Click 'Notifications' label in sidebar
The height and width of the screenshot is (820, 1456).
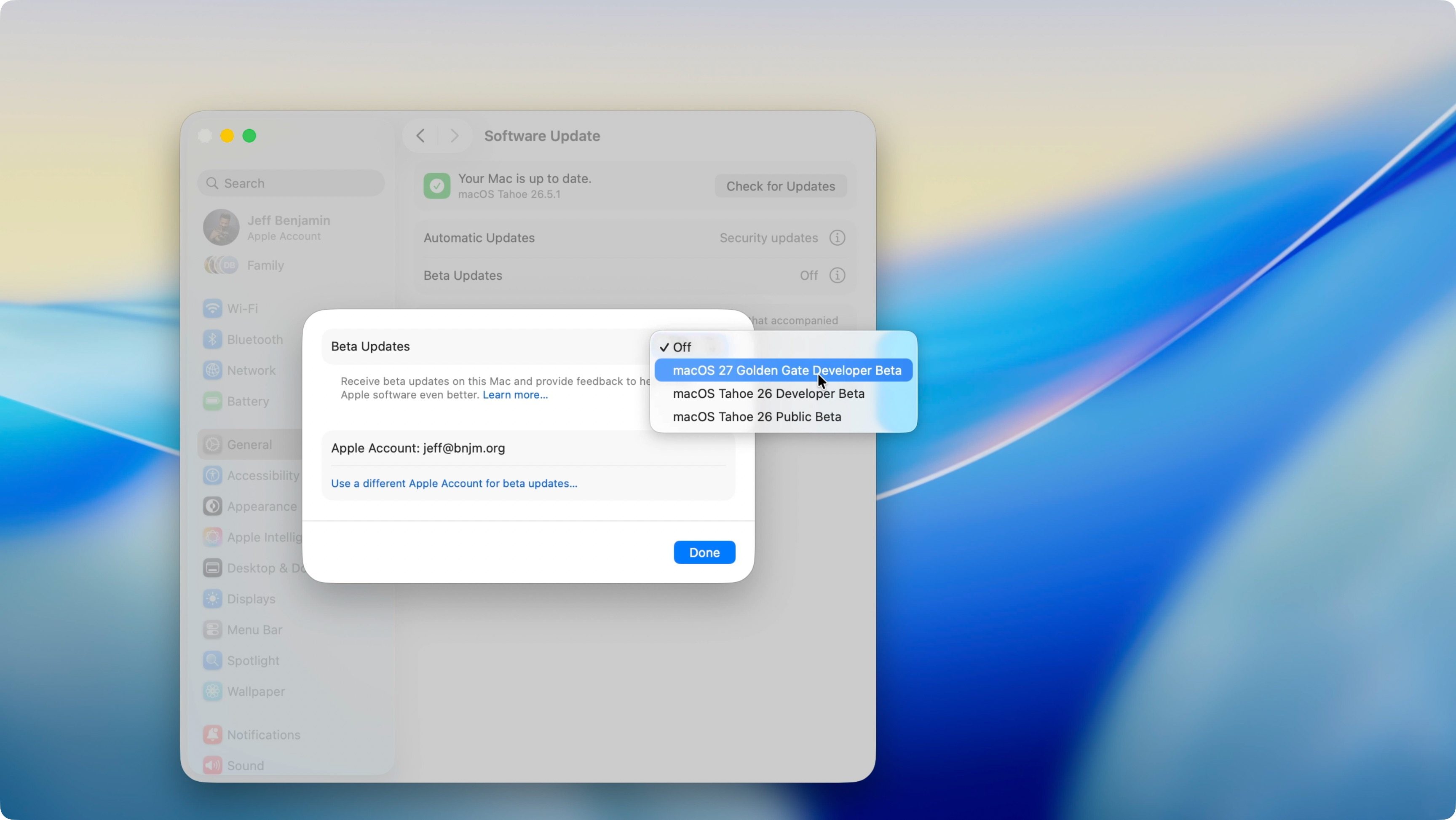(264, 734)
